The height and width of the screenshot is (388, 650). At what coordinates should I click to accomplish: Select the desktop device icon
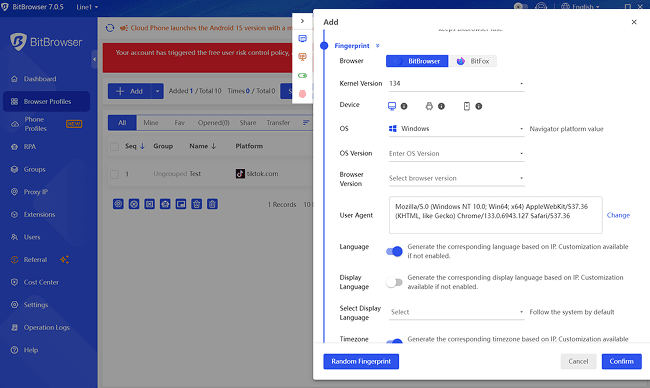click(x=392, y=106)
